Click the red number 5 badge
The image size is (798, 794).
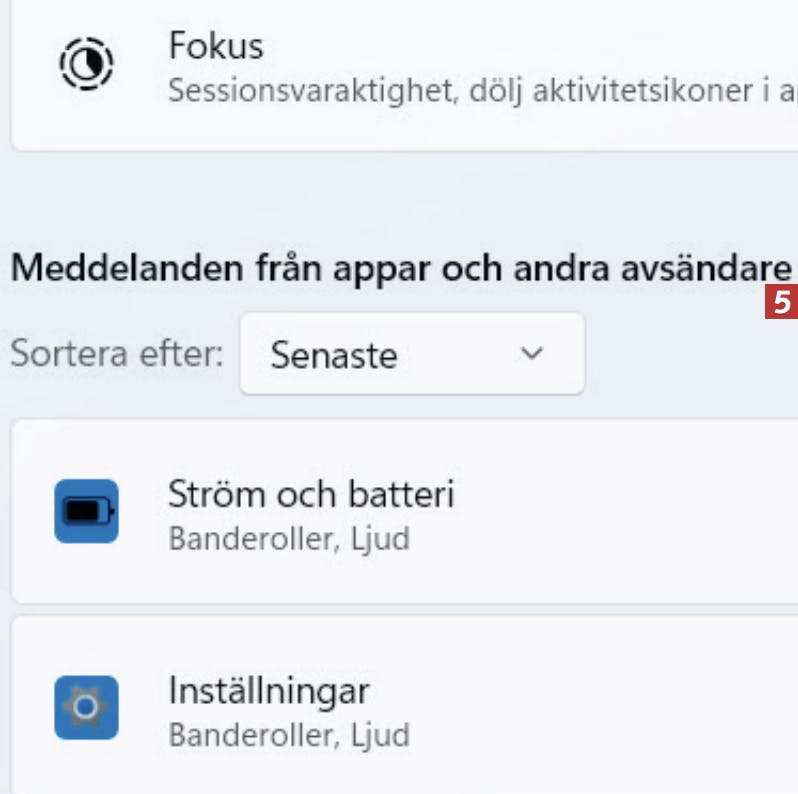[782, 302]
